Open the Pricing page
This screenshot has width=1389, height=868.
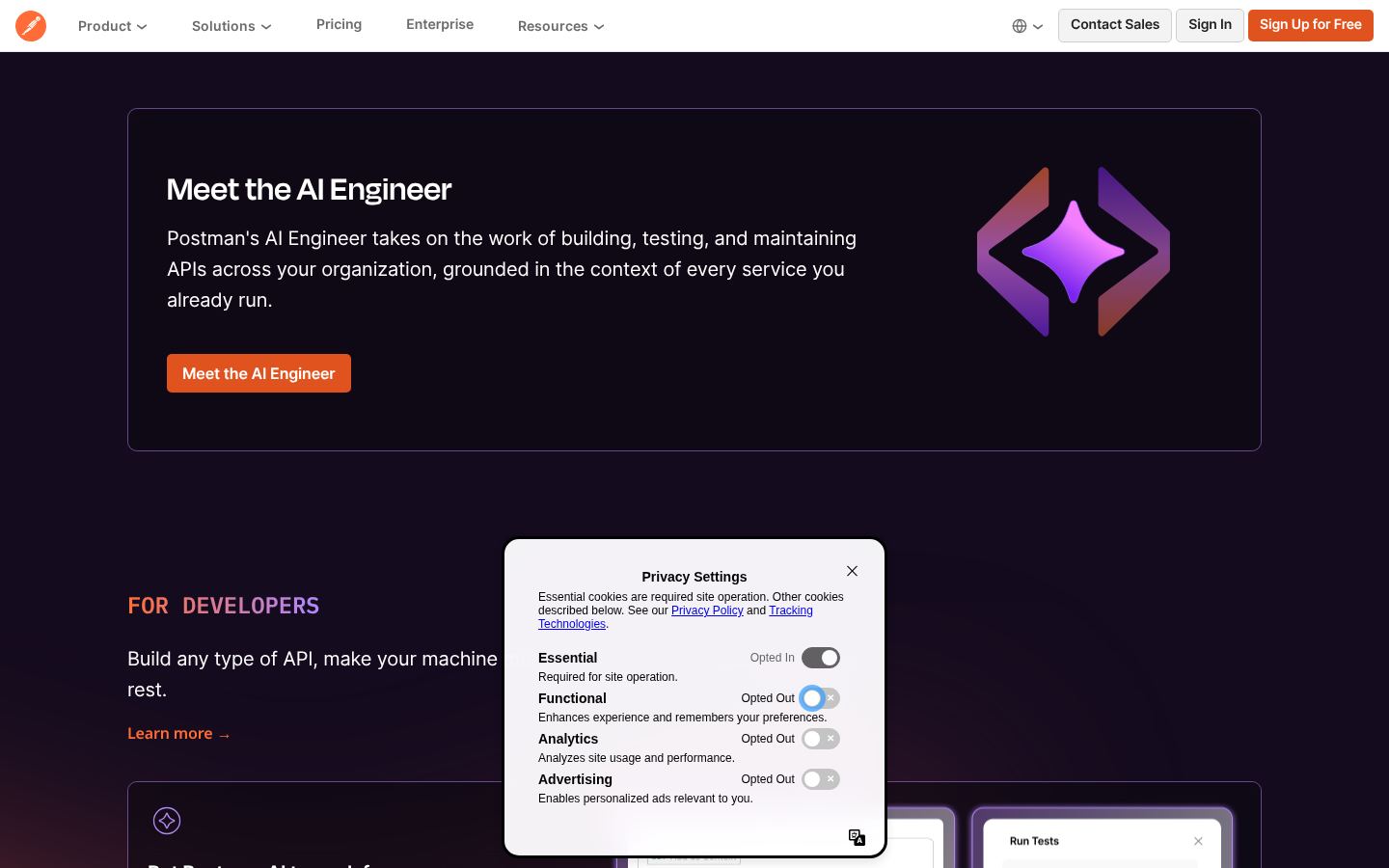[339, 24]
